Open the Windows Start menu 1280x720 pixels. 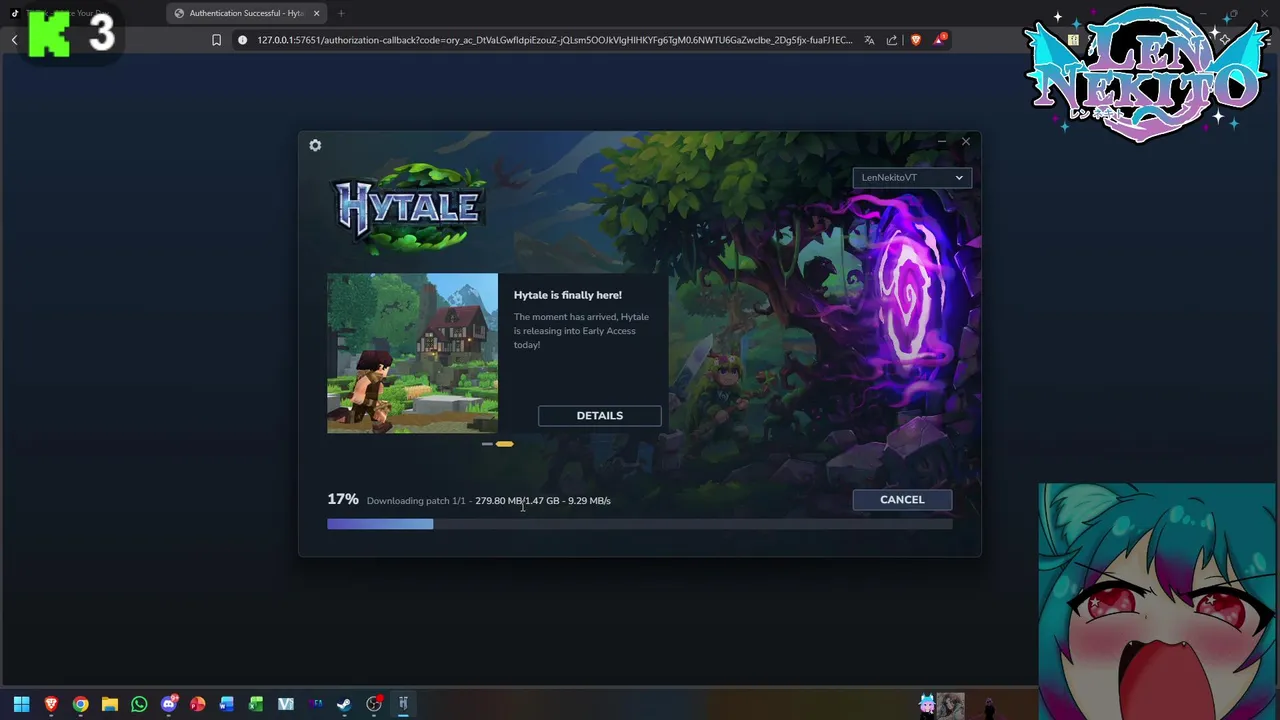pyautogui.click(x=21, y=704)
